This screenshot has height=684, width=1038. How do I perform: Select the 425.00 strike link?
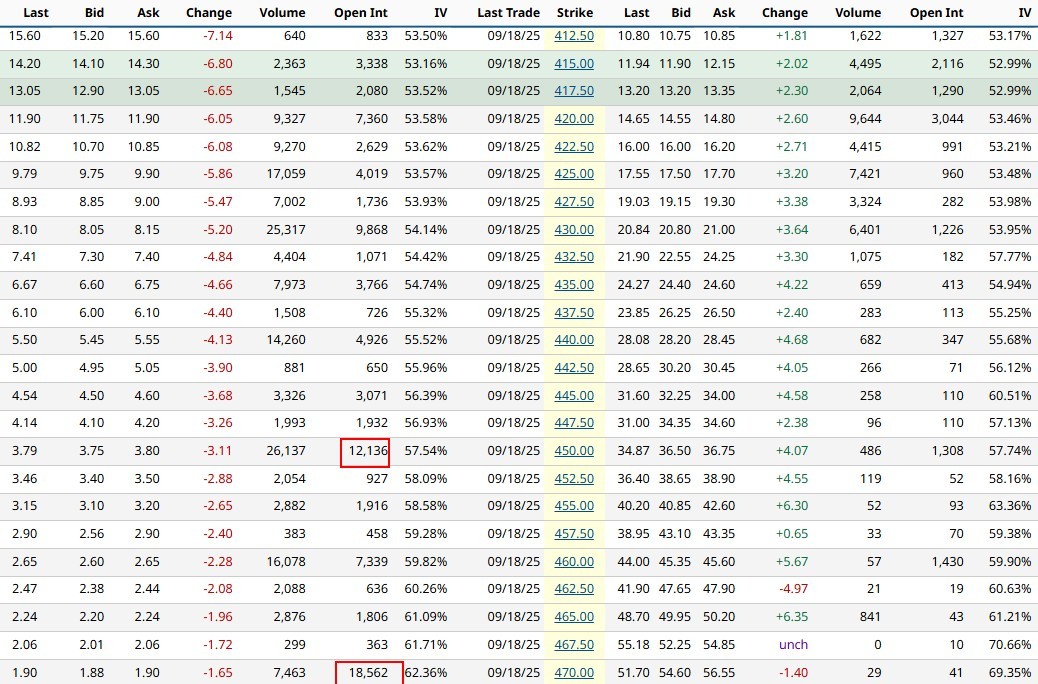pyautogui.click(x=574, y=174)
